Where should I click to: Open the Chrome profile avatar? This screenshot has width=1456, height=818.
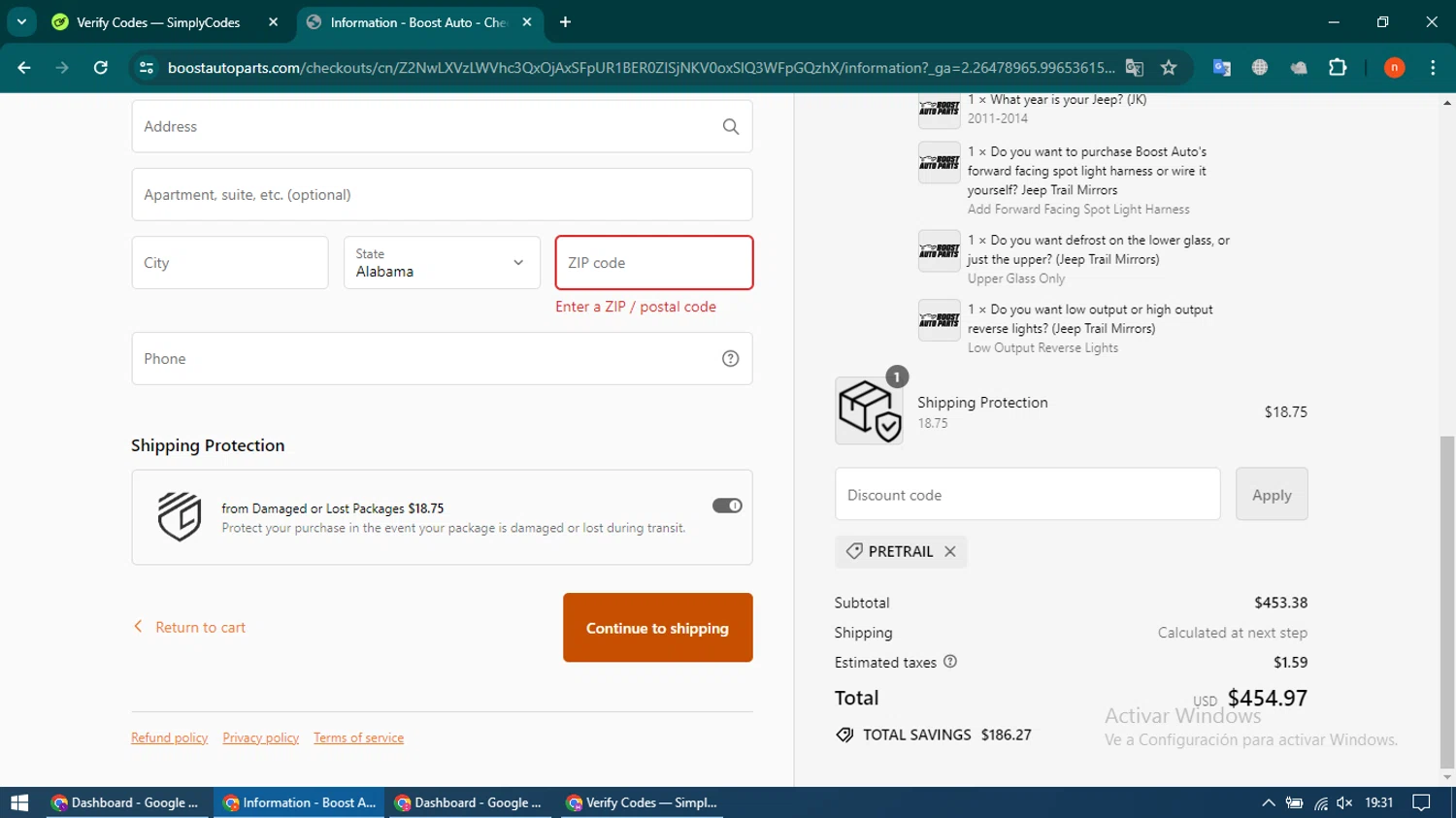[1394, 67]
